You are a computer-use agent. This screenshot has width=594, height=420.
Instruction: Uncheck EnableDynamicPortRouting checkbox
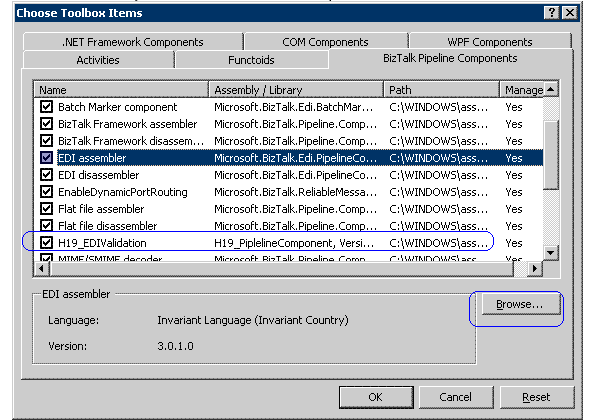47,192
